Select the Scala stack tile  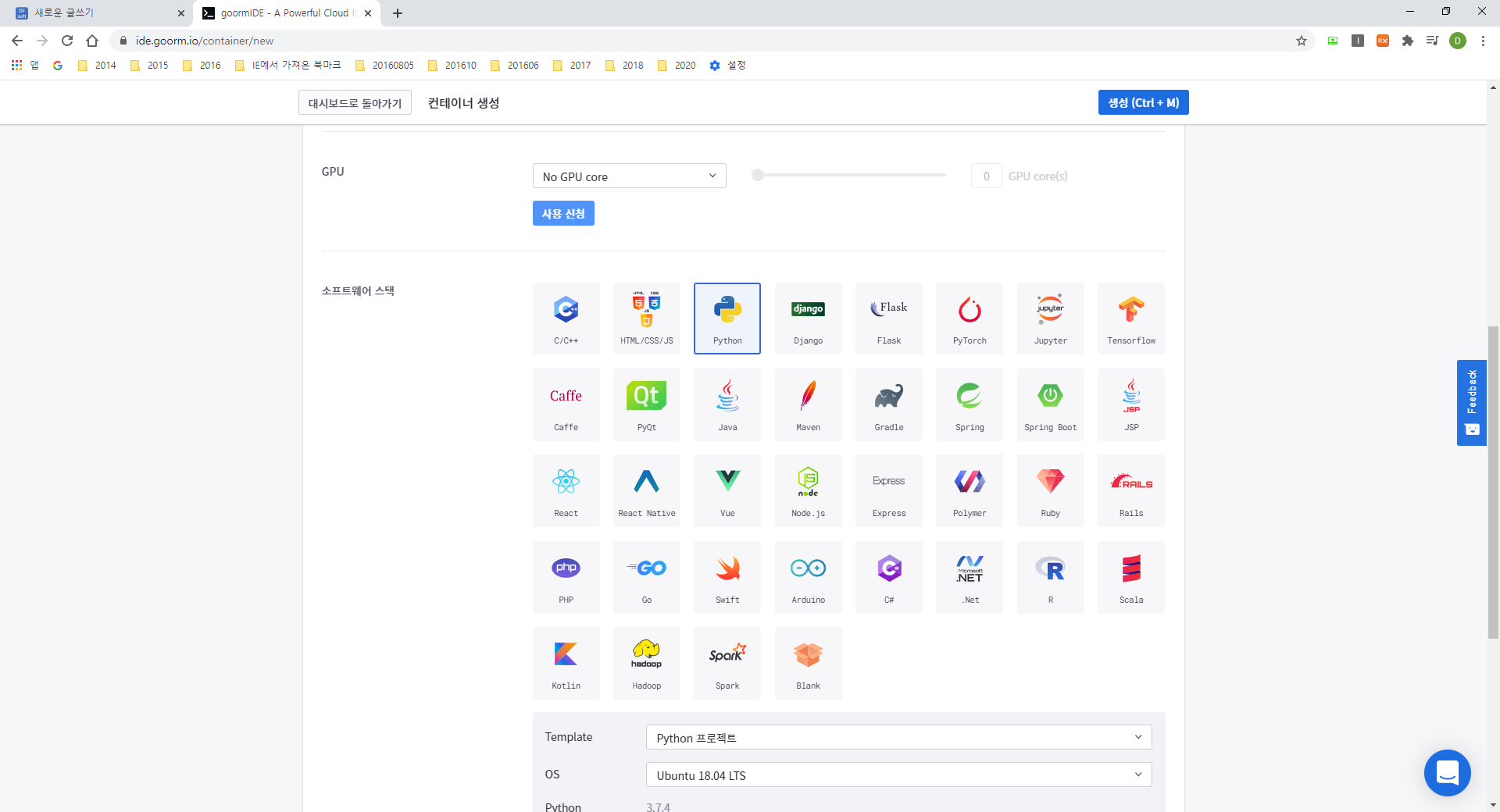(1131, 577)
